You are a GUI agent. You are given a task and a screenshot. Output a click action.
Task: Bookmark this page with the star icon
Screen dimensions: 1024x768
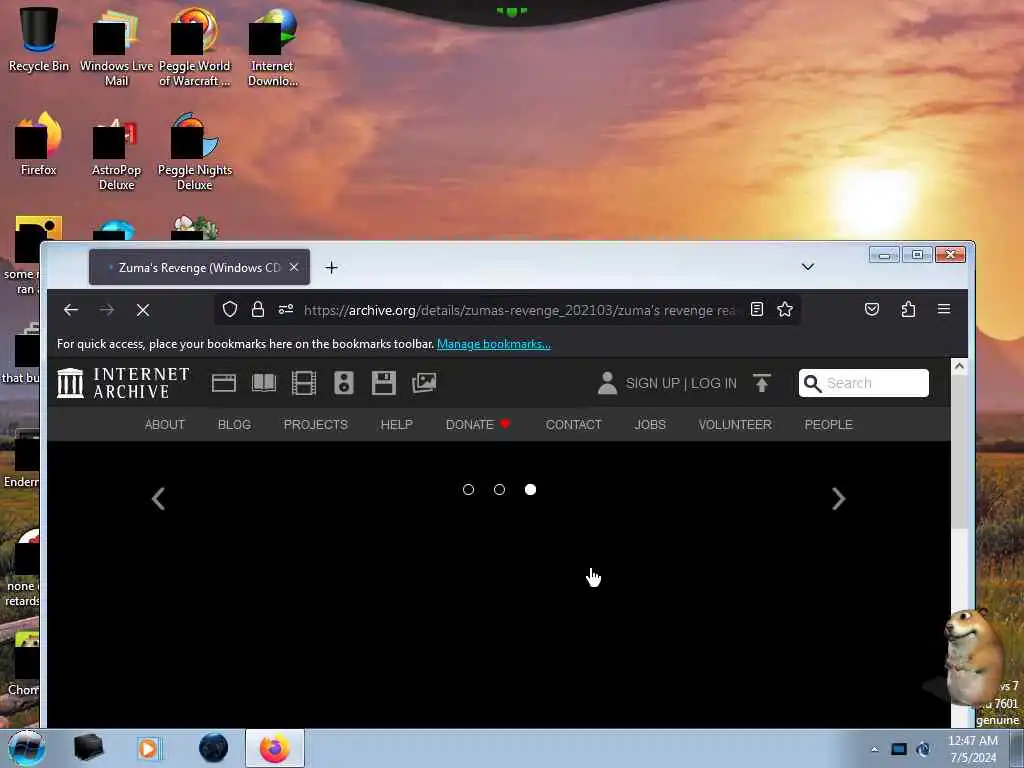[785, 310]
